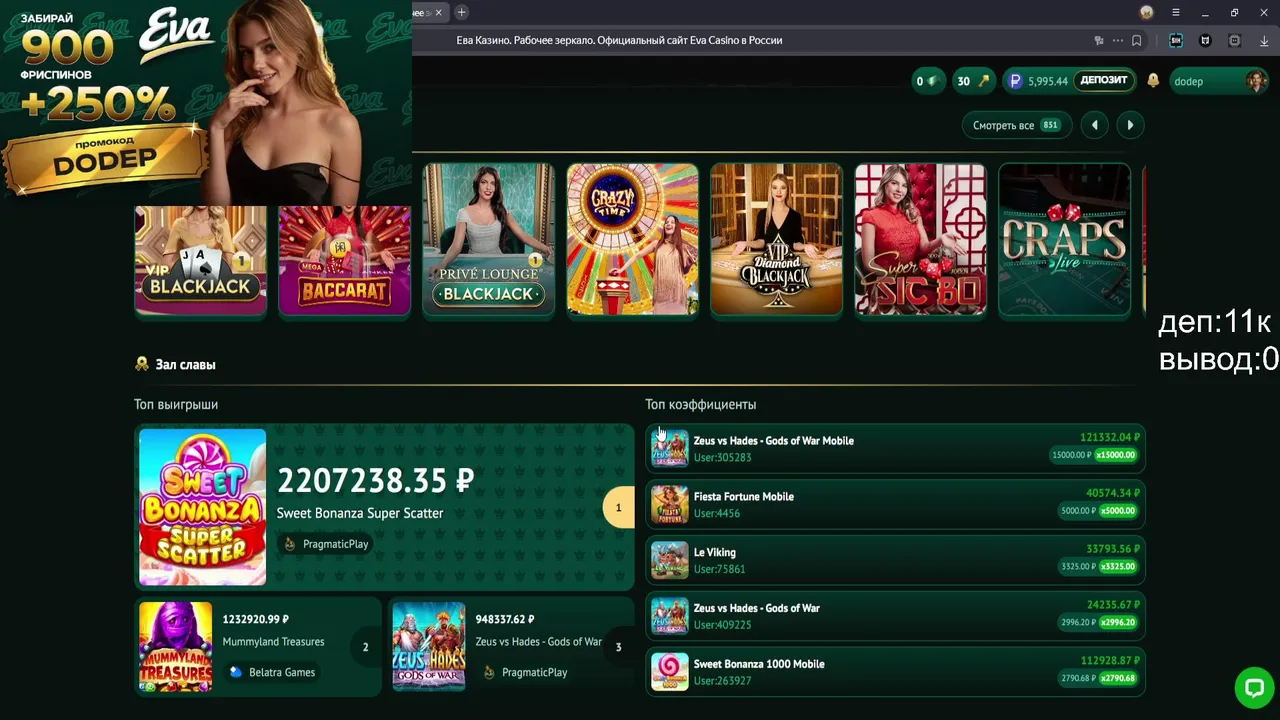Click the DEPOSIT button
The width and height of the screenshot is (1280, 720).
point(1104,81)
